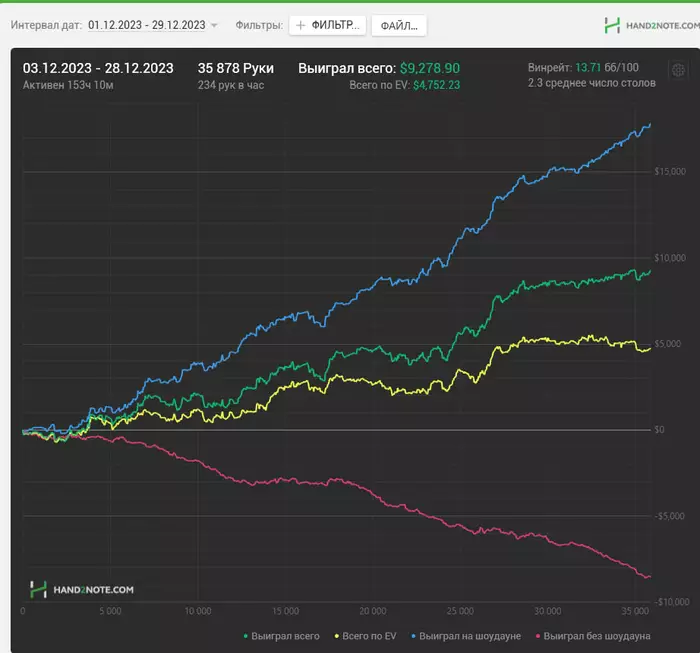Viewport: 700px width, 653px height.
Task: Open the Hand2Note logo in the header
Action: click(x=612, y=25)
